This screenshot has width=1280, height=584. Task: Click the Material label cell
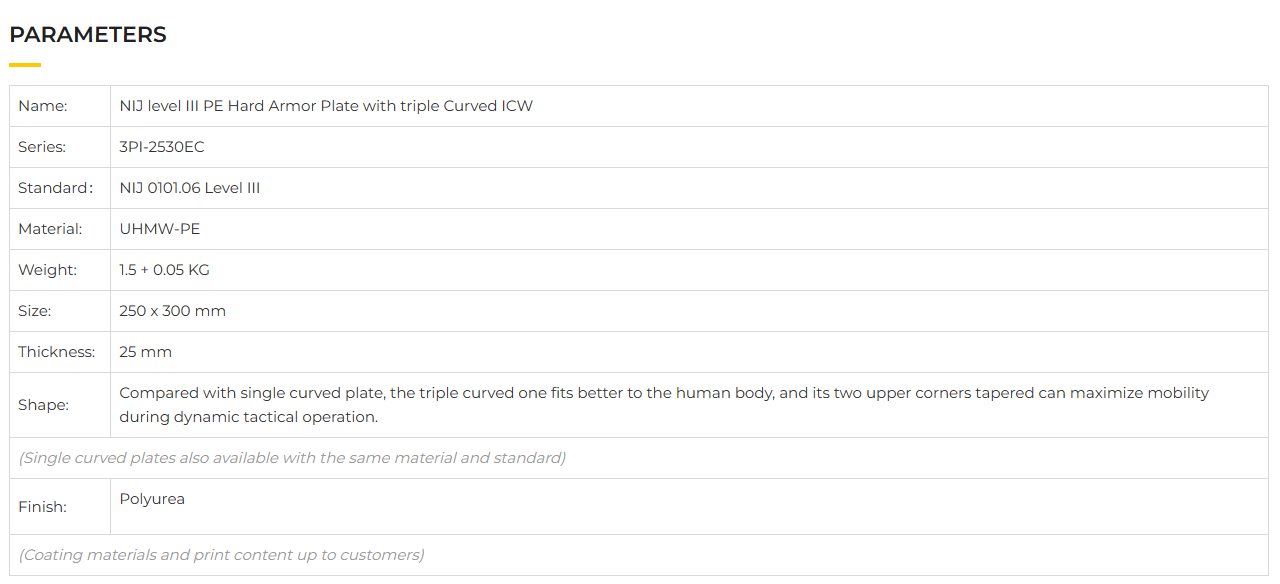[x=50, y=229]
